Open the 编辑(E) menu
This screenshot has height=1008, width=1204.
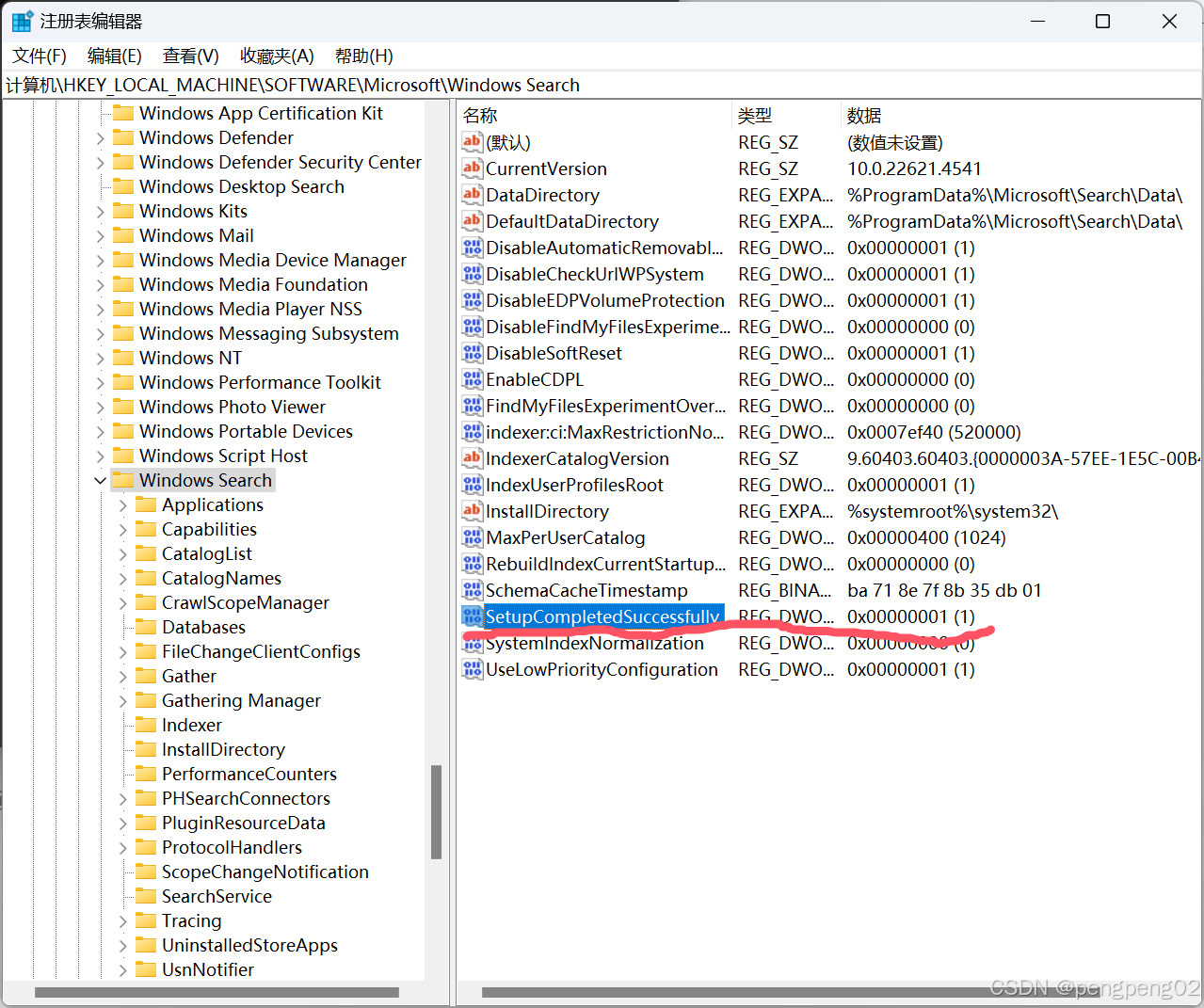[115, 56]
